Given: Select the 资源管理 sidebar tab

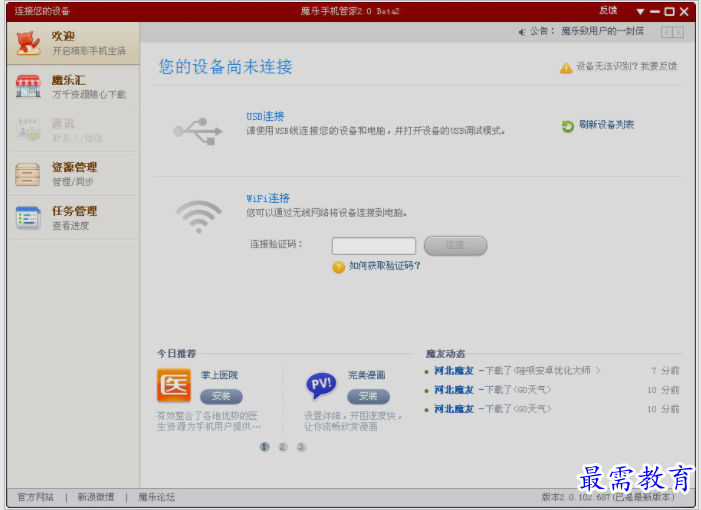Looking at the screenshot, I should coord(73,174).
